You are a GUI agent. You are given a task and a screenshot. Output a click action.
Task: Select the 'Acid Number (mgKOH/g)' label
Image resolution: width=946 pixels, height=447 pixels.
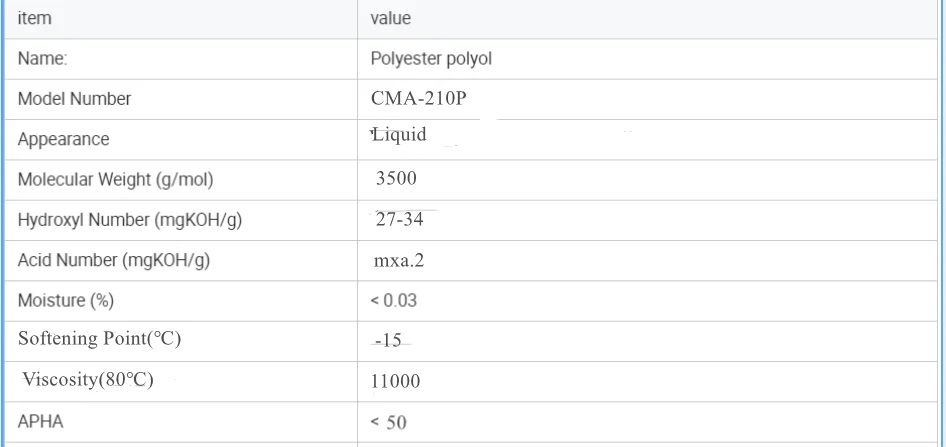(x=114, y=260)
